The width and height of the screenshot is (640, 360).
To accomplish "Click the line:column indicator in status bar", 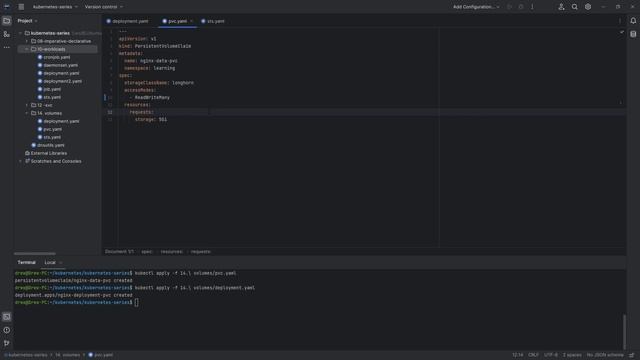I will click(x=517, y=355).
